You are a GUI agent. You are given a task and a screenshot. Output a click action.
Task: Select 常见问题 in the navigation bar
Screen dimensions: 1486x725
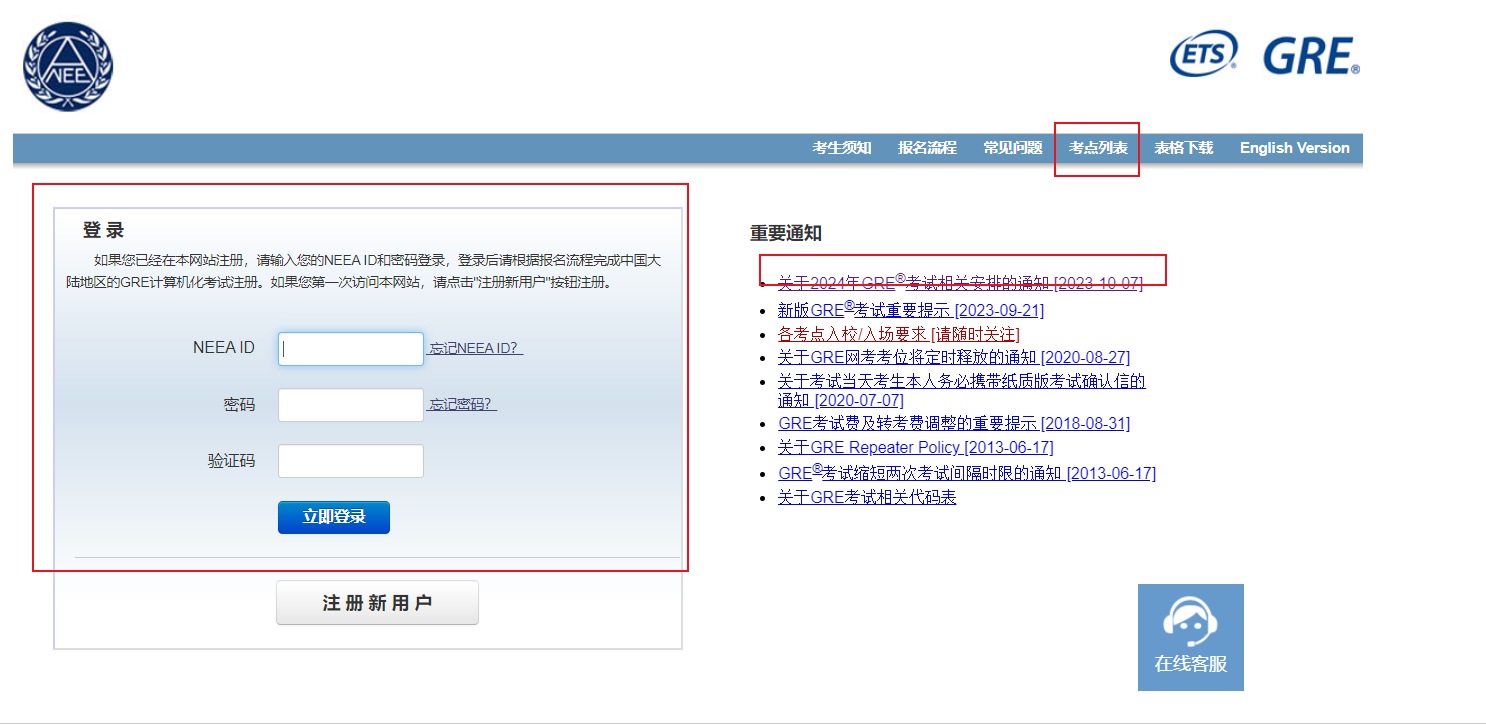coord(1012,148)
